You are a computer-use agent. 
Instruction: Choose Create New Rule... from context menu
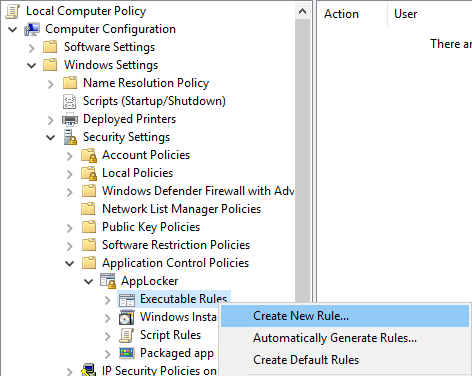345,316
